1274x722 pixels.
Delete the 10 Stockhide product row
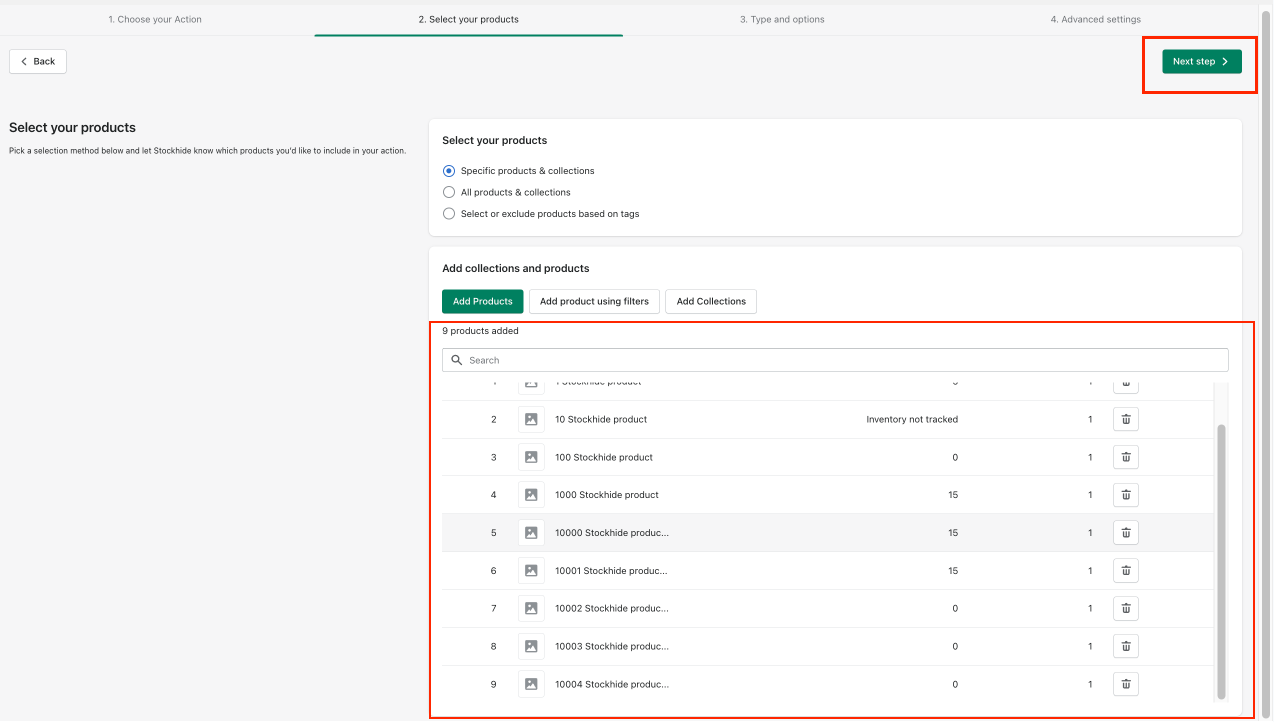click(x=1125, y=419)
